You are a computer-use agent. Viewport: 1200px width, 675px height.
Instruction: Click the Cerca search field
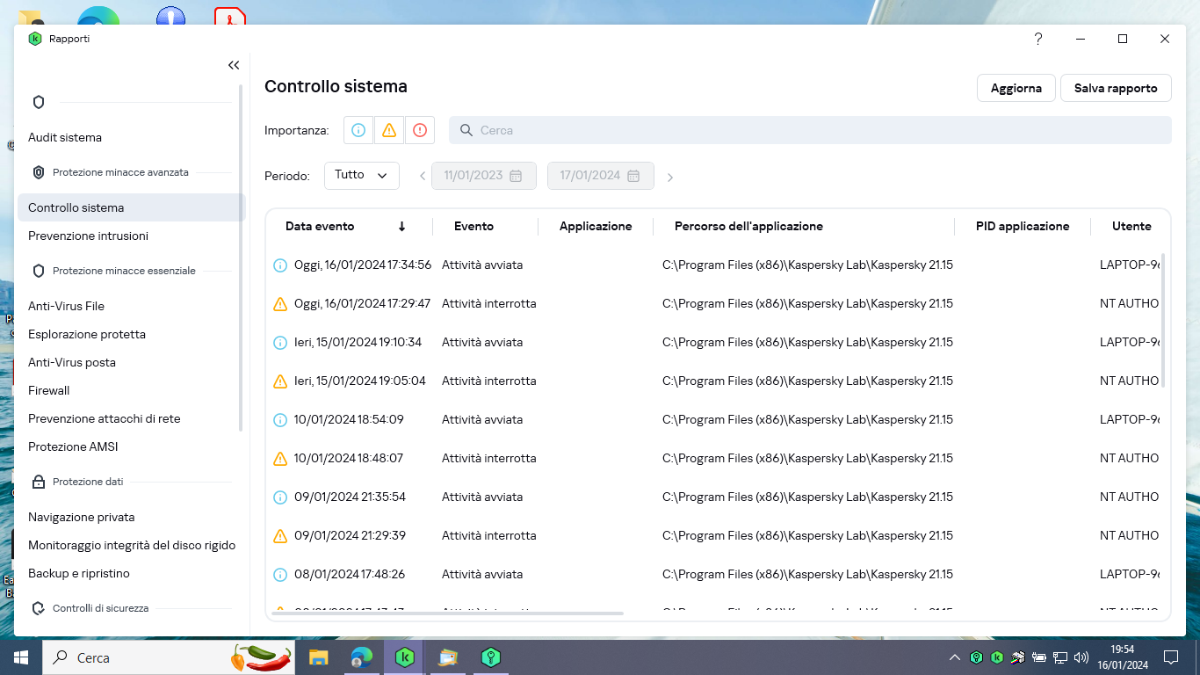coord(820,130)
